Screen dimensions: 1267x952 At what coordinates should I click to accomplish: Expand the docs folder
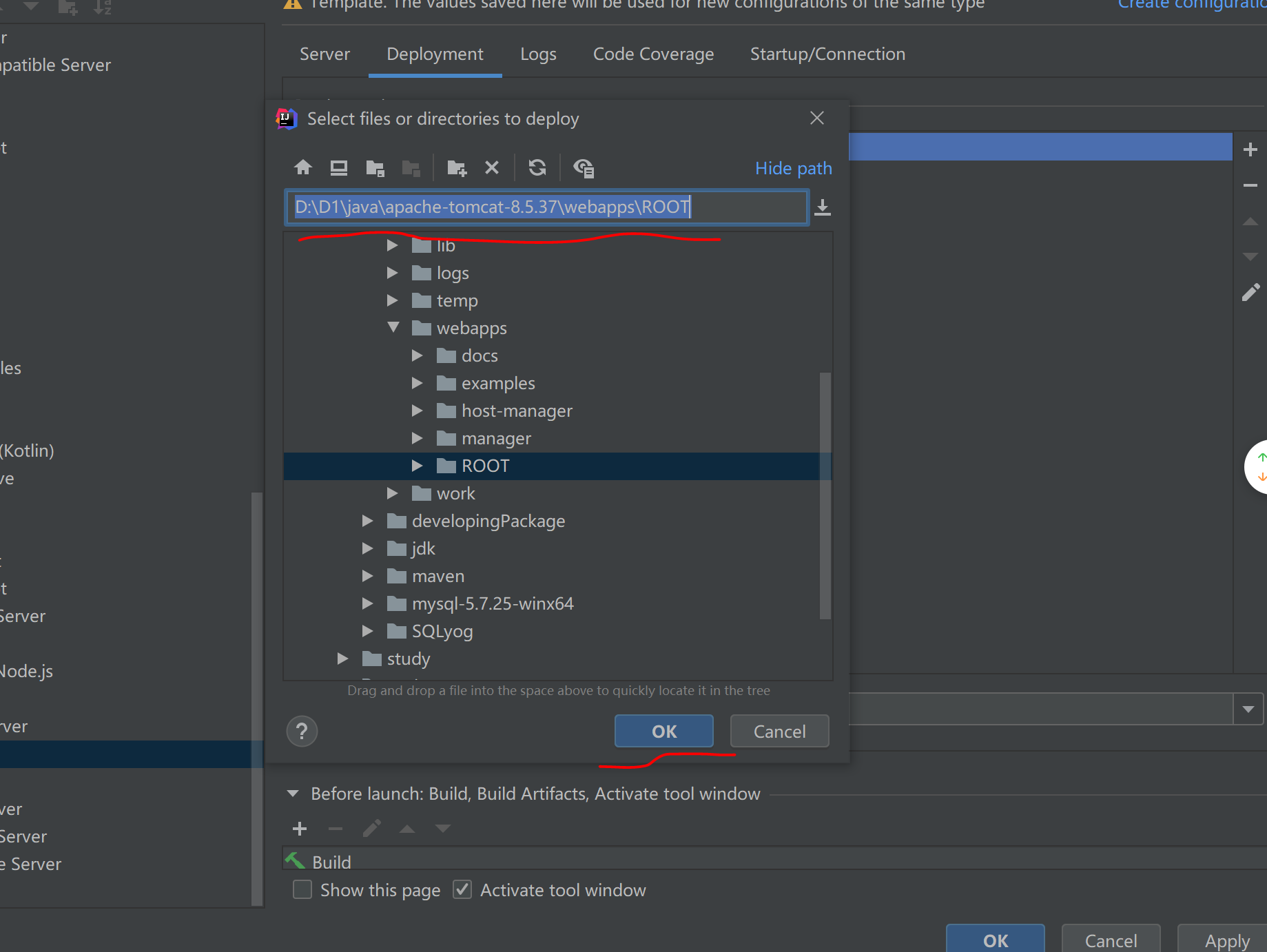coord(417,355)
